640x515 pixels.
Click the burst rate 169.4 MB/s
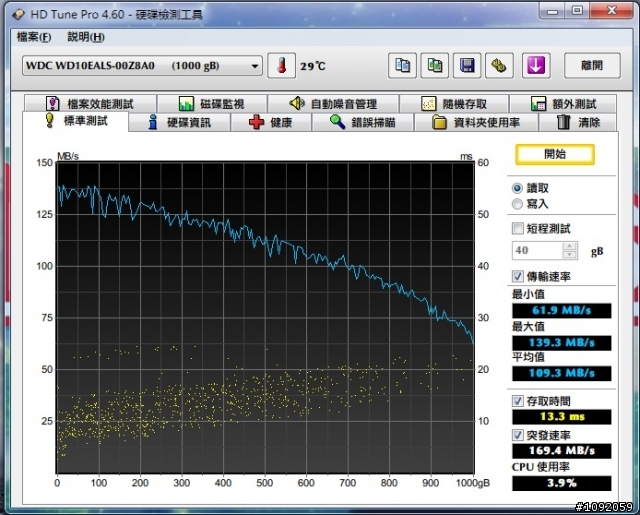pos(562,451)
